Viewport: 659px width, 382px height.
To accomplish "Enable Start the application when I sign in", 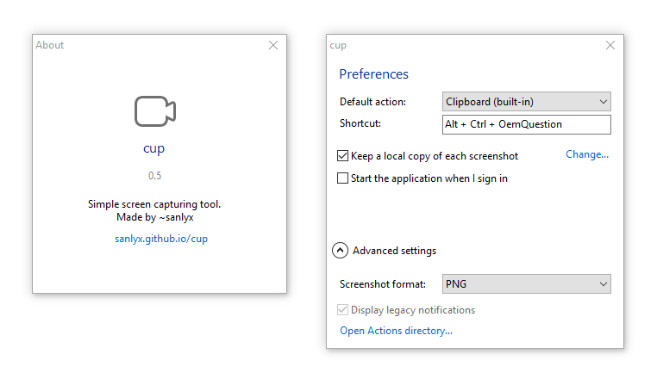I will pos(343,178).
